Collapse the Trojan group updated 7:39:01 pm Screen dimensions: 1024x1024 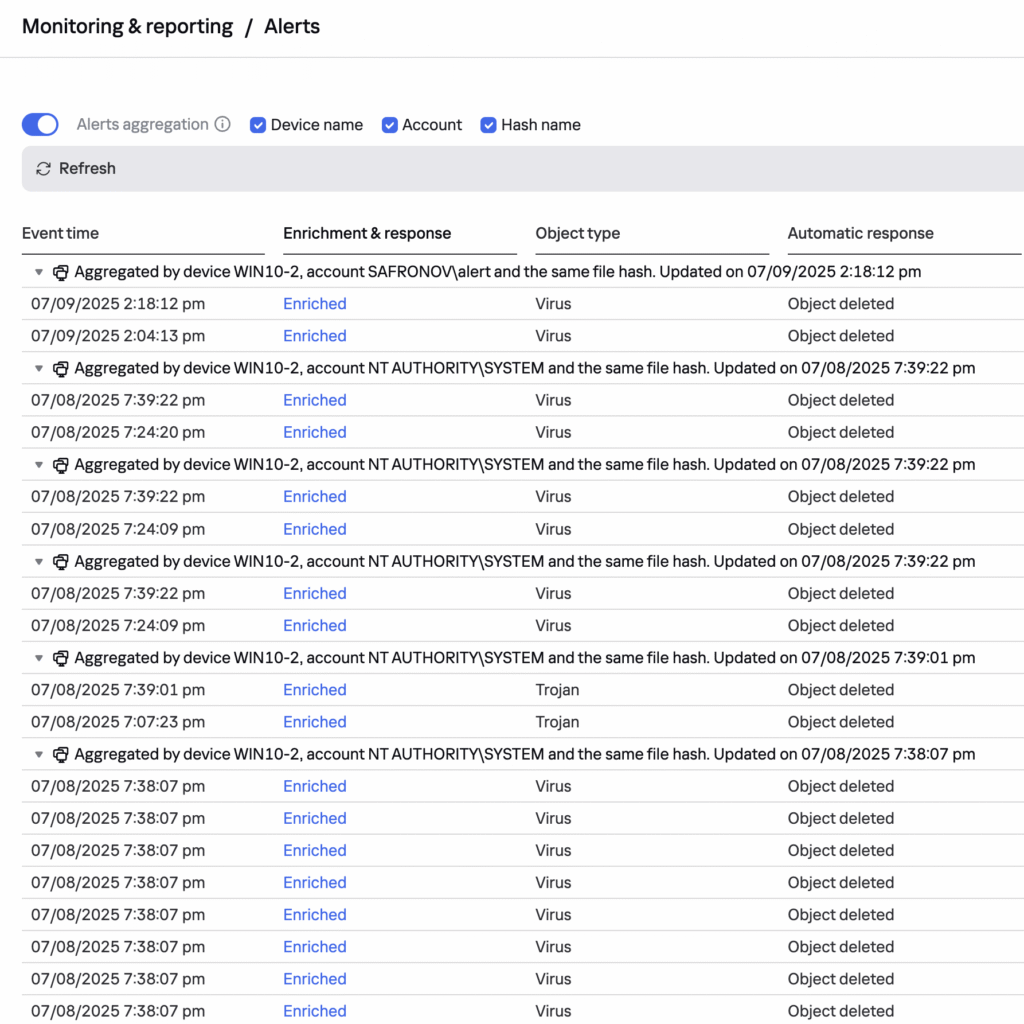(39, 658)
